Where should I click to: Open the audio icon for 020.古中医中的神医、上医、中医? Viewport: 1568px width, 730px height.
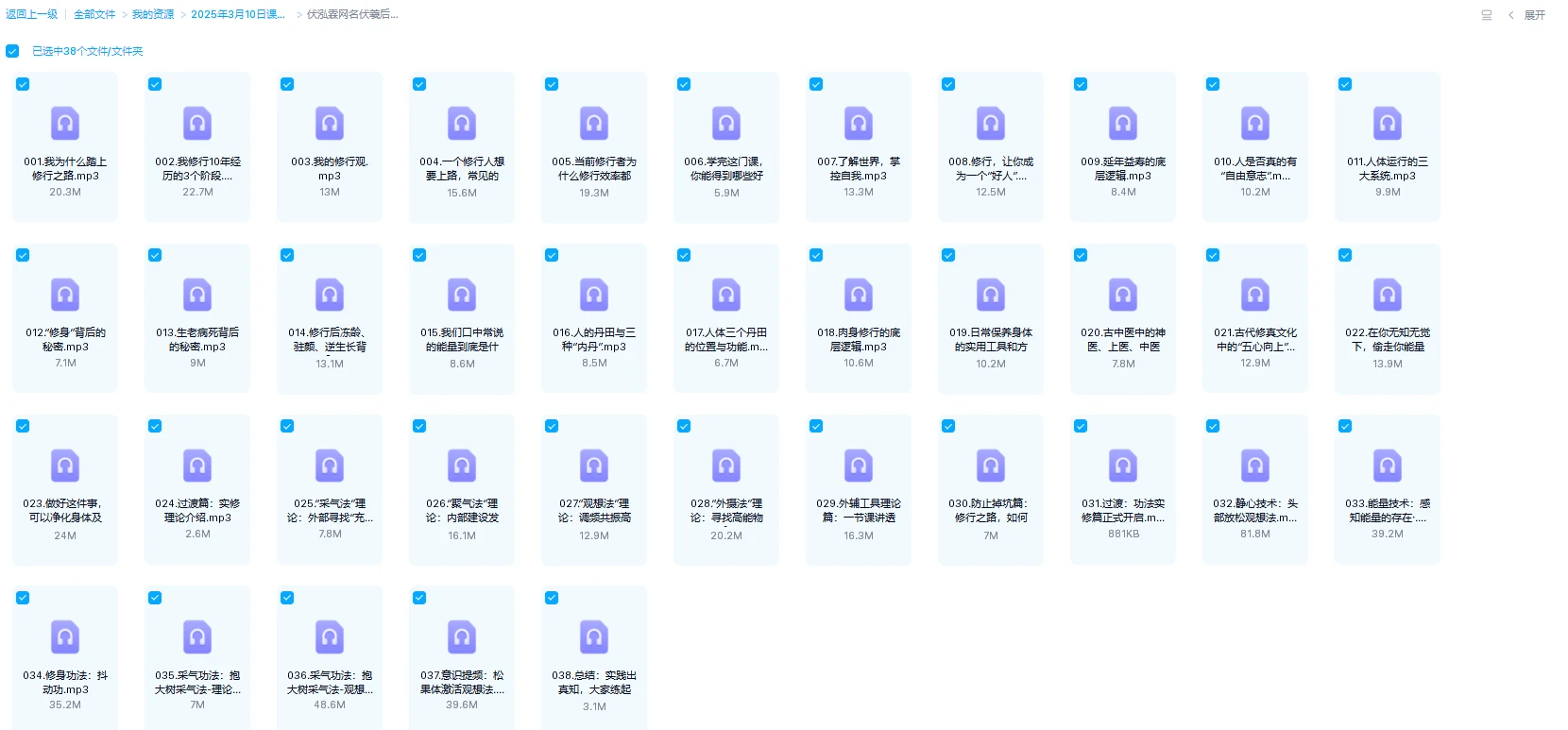tap(1123, 295)
